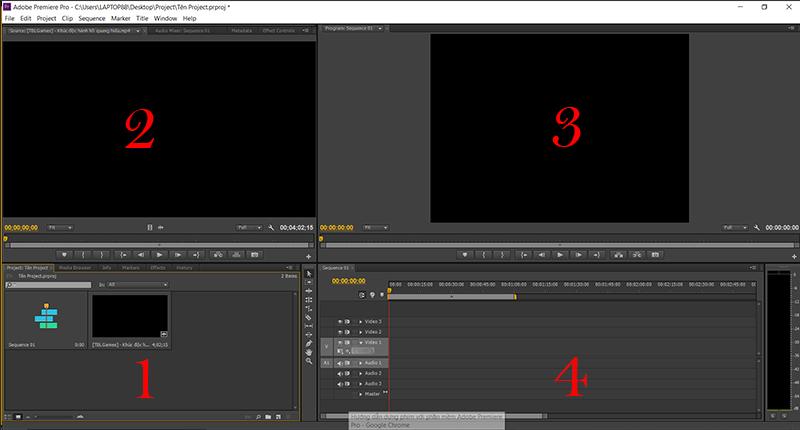Toggle A1 source track targeting
800x430 pixels.
click(327, 363)
